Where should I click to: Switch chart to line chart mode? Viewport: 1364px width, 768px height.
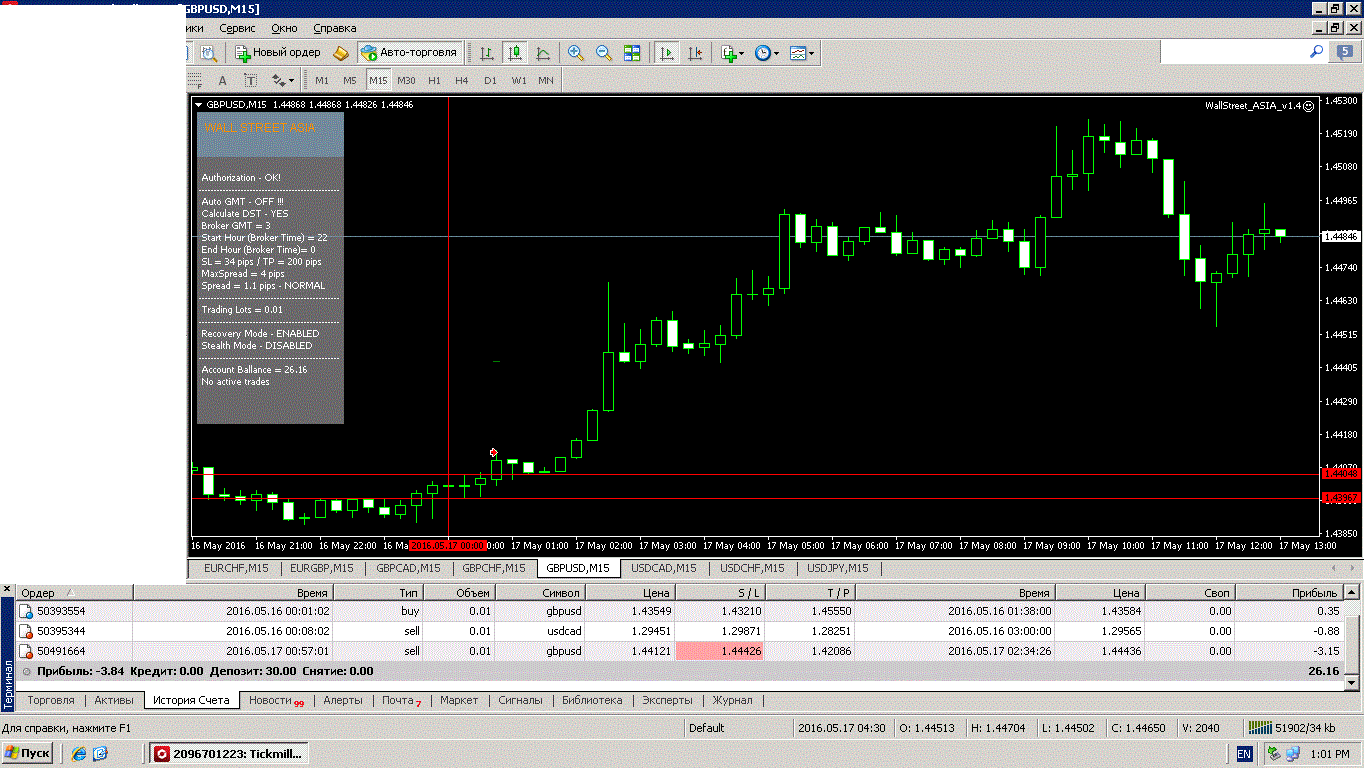(x=543, y=53)
